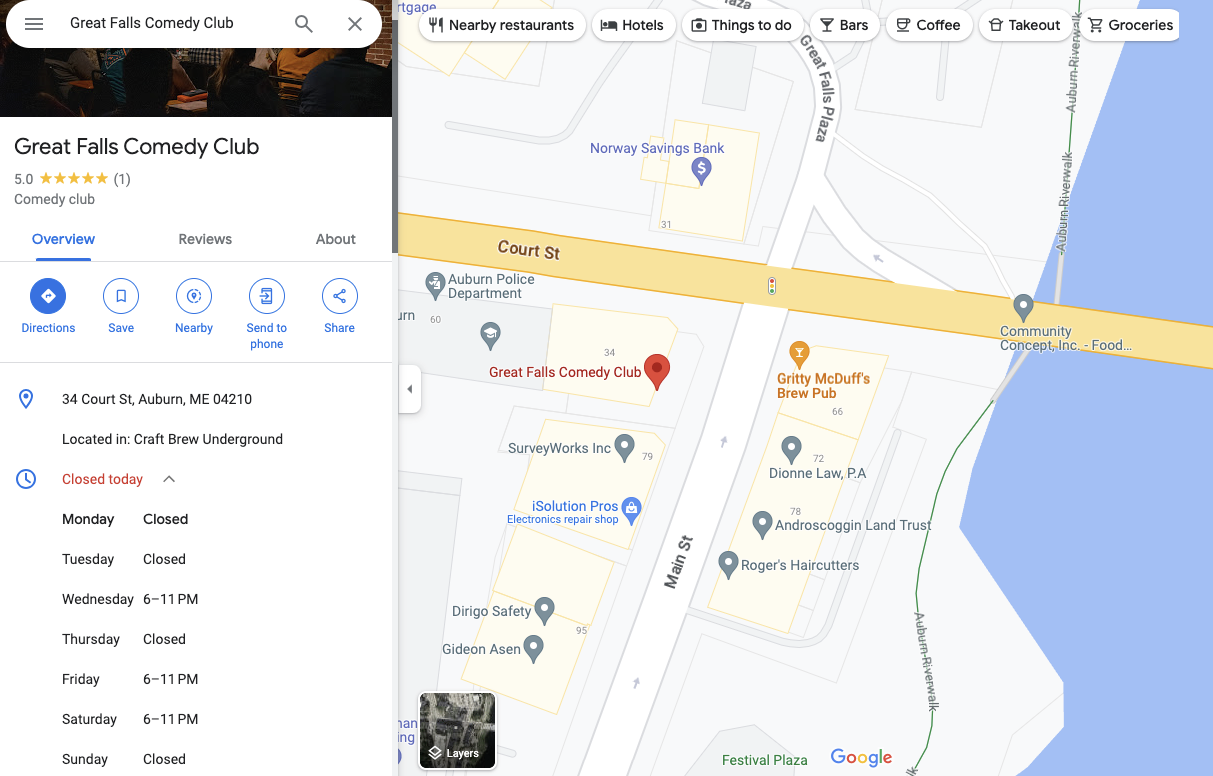
Task: Click Gritty McDuff's Brew Pub marker
Action: point(799,353)
